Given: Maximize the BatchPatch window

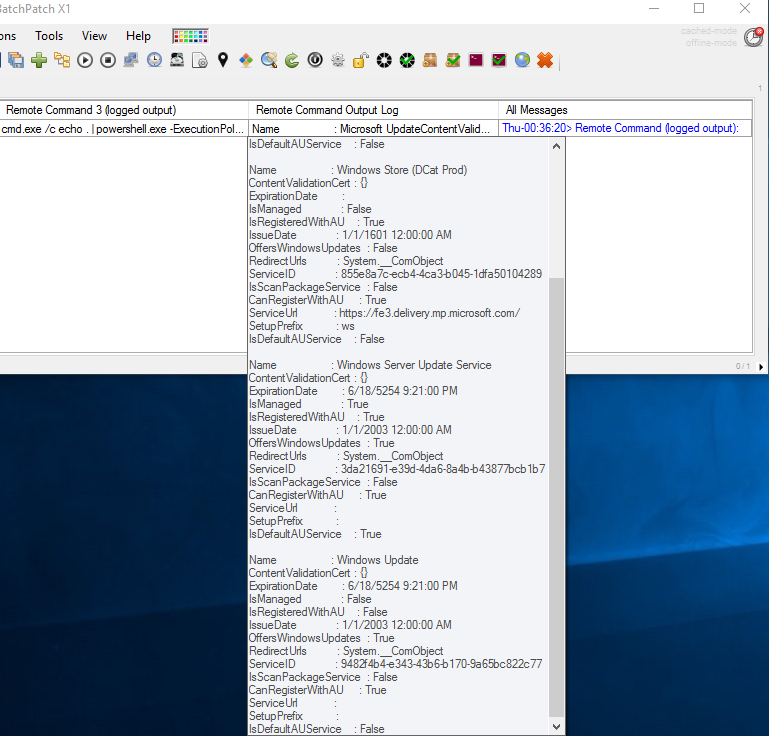Looking at the screenshot, I should point(699,8).
